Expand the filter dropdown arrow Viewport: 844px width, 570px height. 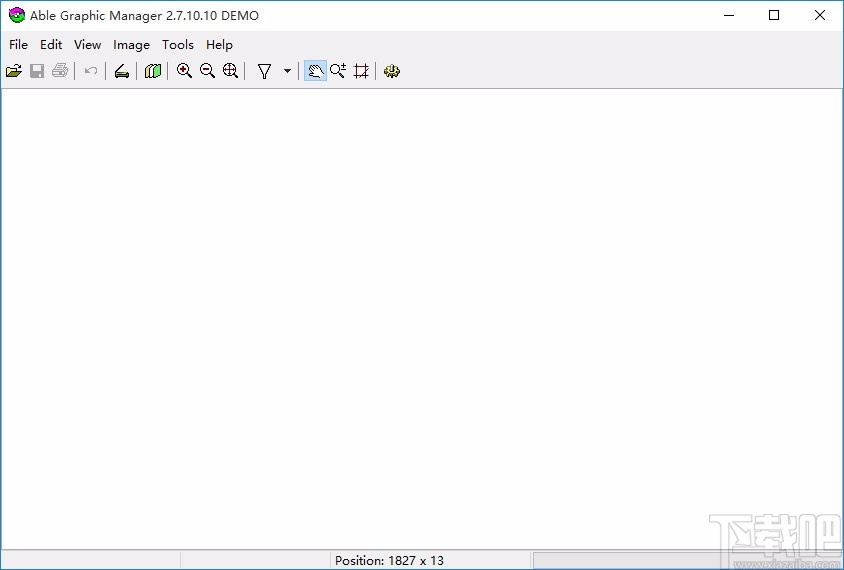(287, 71)
